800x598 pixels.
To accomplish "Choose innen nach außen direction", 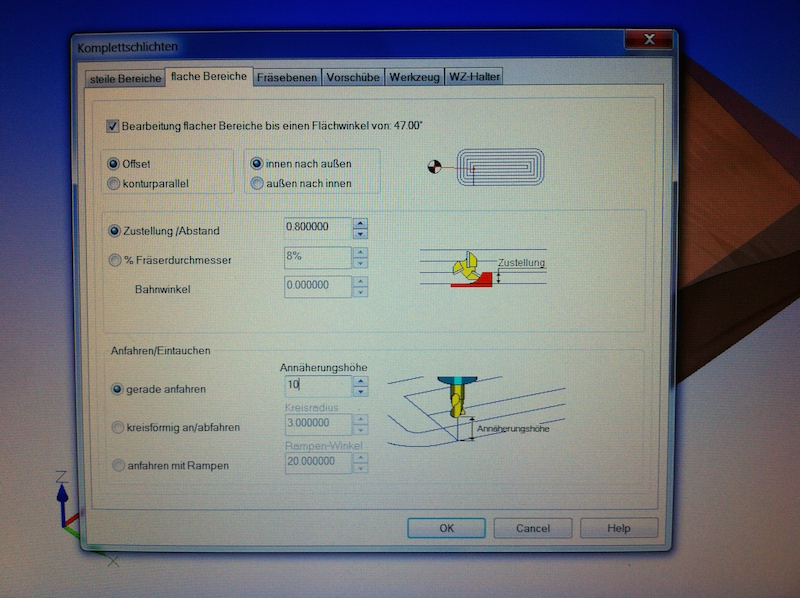I will coord(257,164).
